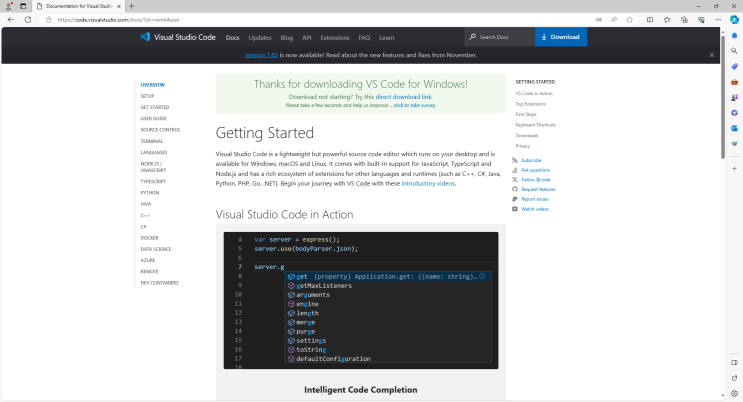Expand the Source Control section in the left navigation
The image size is (743, 402).
160,129
